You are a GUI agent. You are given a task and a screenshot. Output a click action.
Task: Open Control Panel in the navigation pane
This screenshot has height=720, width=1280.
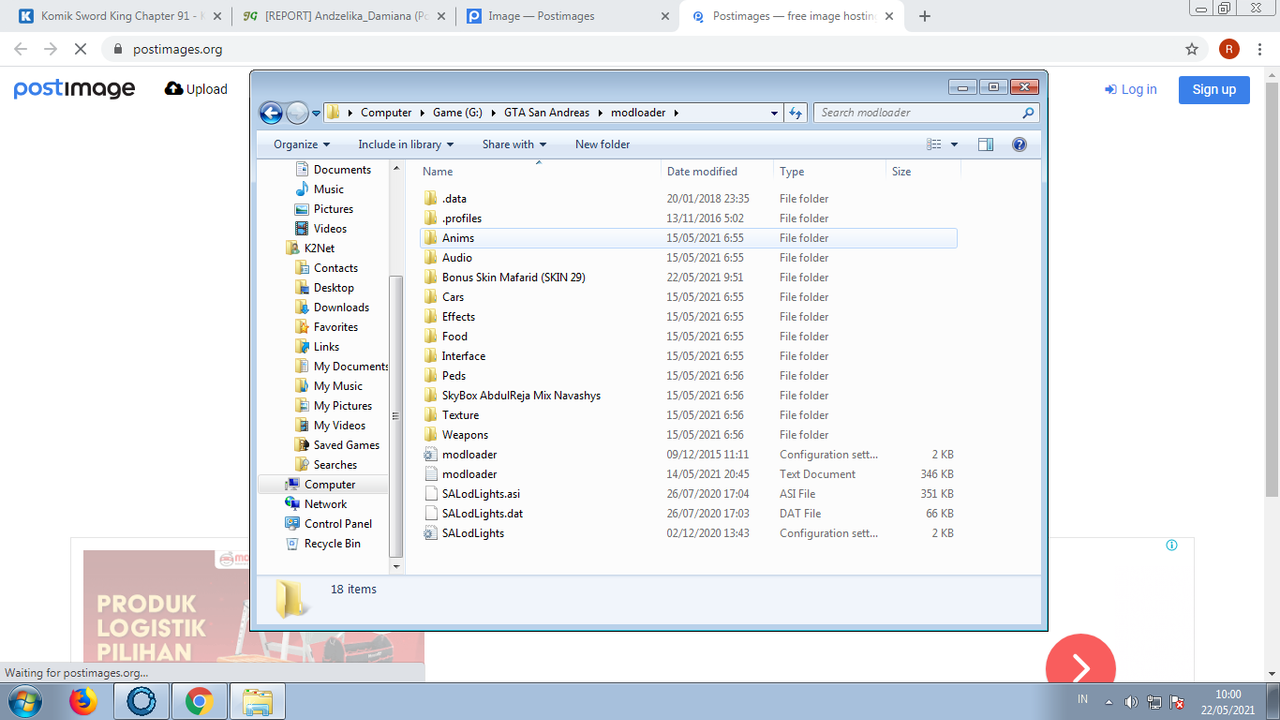click(338, 524)
